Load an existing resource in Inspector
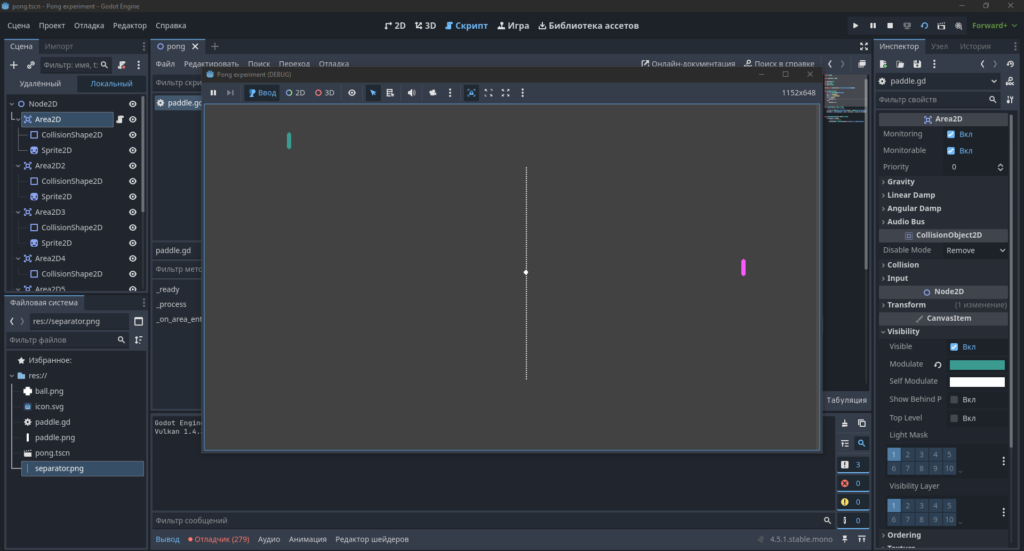The image size is (1024, 551). pos(900,64)
